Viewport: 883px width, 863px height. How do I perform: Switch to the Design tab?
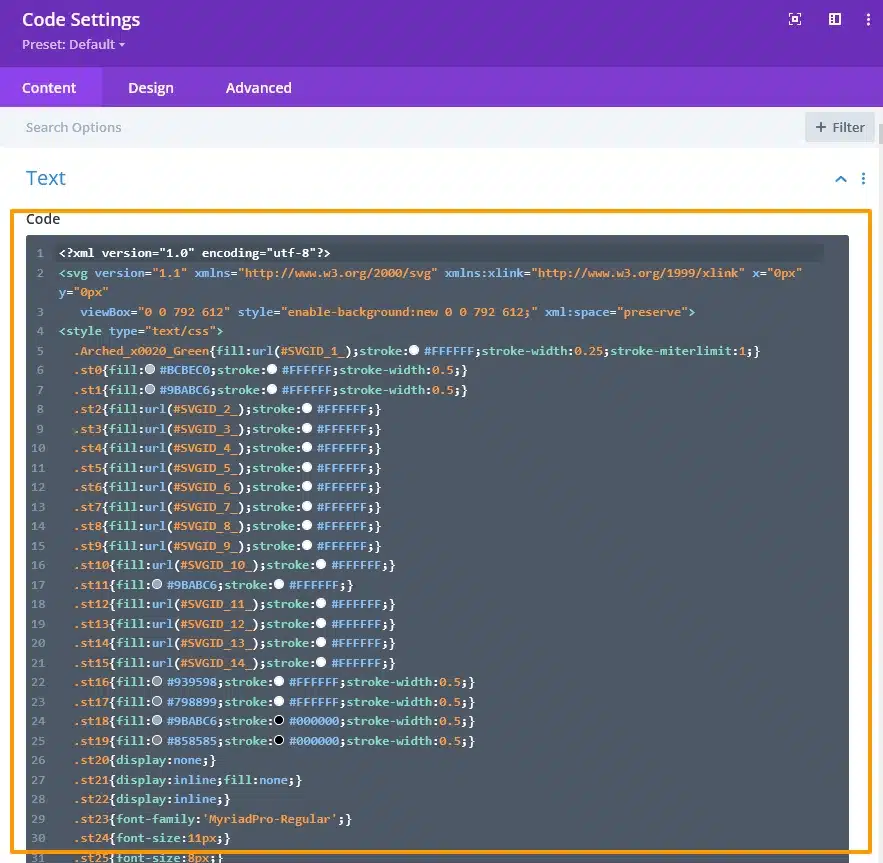[151, 88]
